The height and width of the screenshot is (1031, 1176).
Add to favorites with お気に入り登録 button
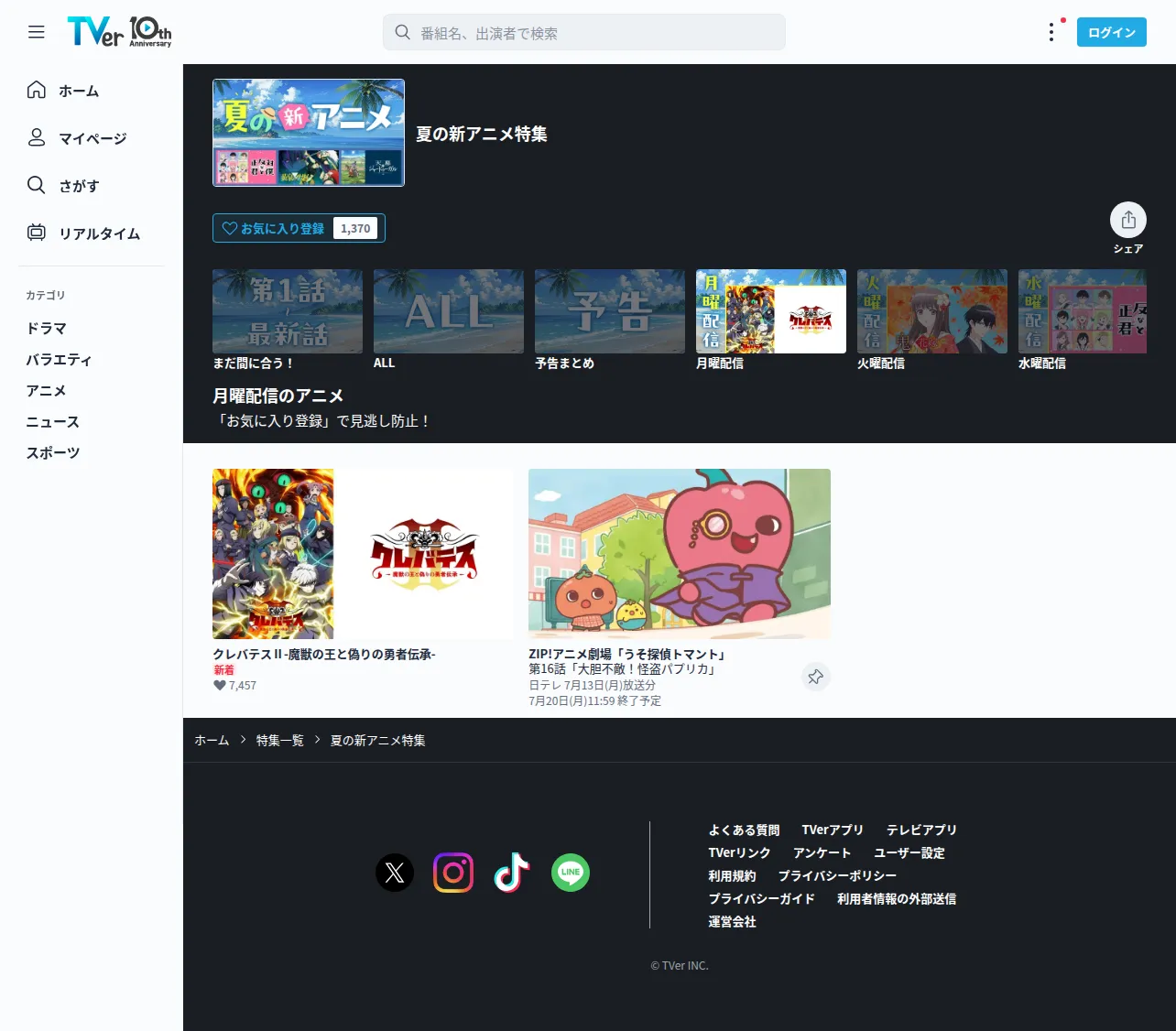(299, 228)
